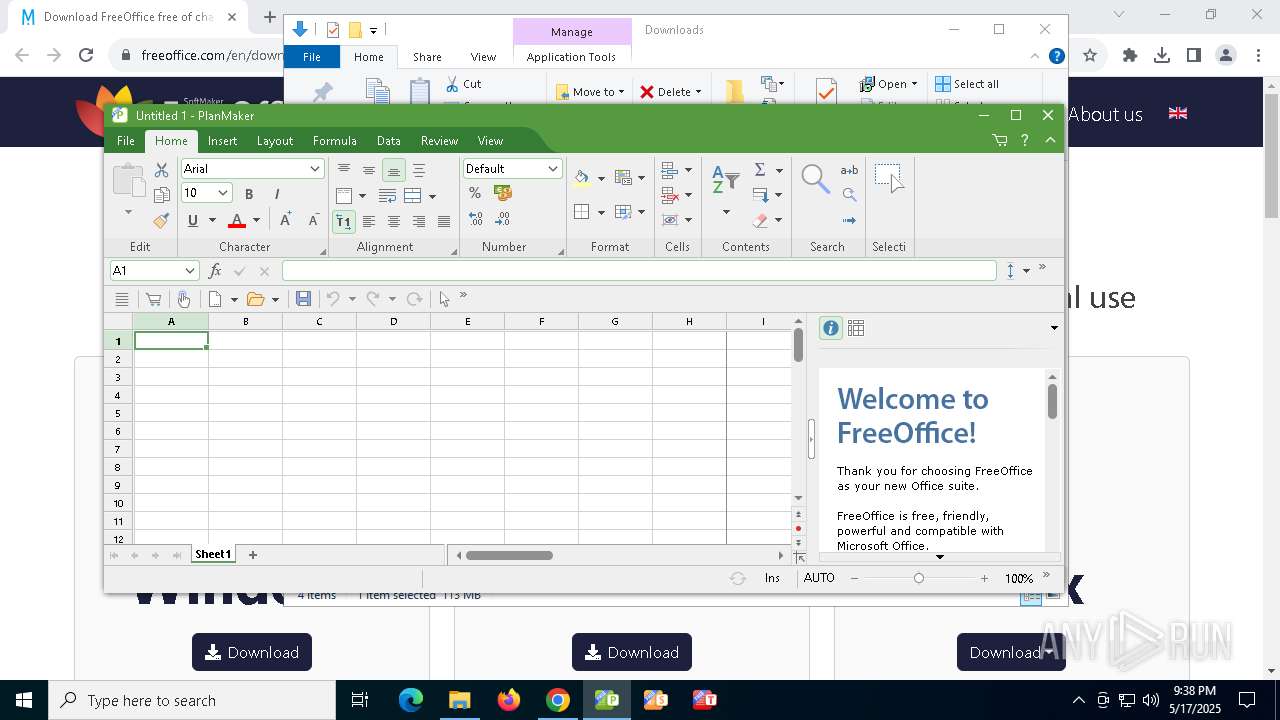Open the Arial font name dropdown
This screenshot has width=1280, height=720.
pyautogui.click(x=315, y=169)
